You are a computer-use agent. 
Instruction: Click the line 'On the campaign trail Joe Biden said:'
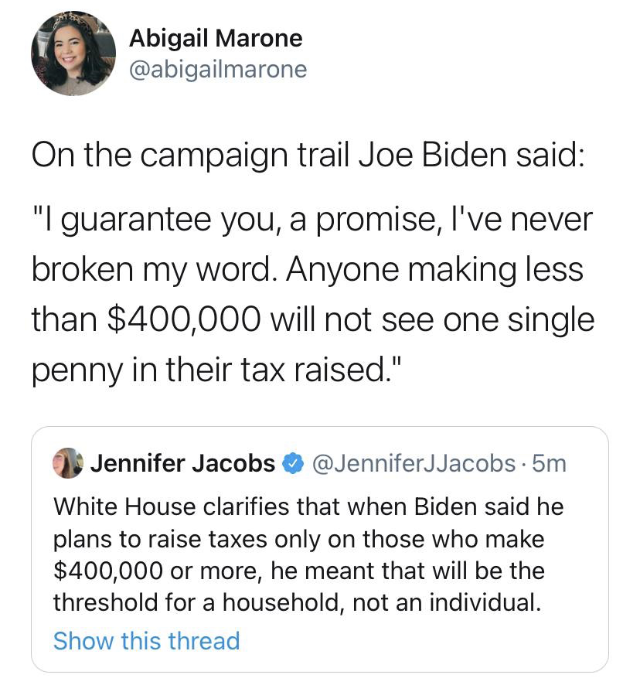click(x=308, y=156)
